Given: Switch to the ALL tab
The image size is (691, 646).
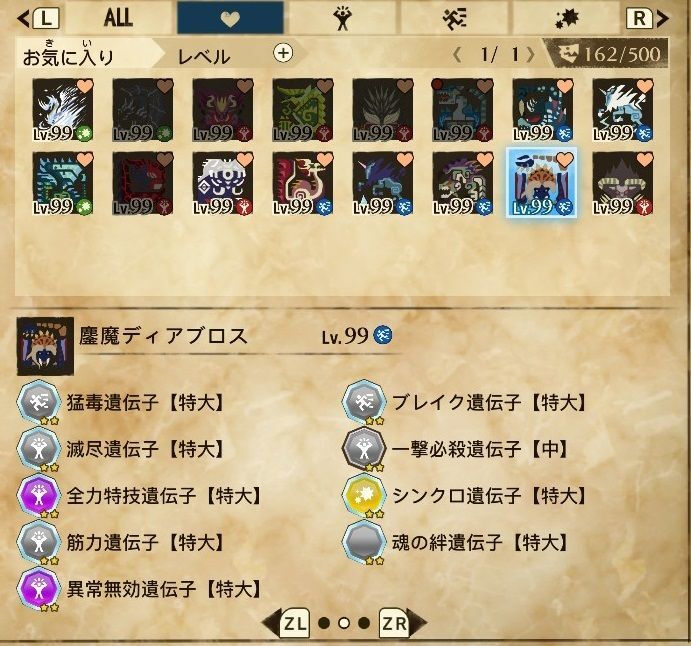Looking at the screenshot, I should pyautogui.click(x=119, y=18).
